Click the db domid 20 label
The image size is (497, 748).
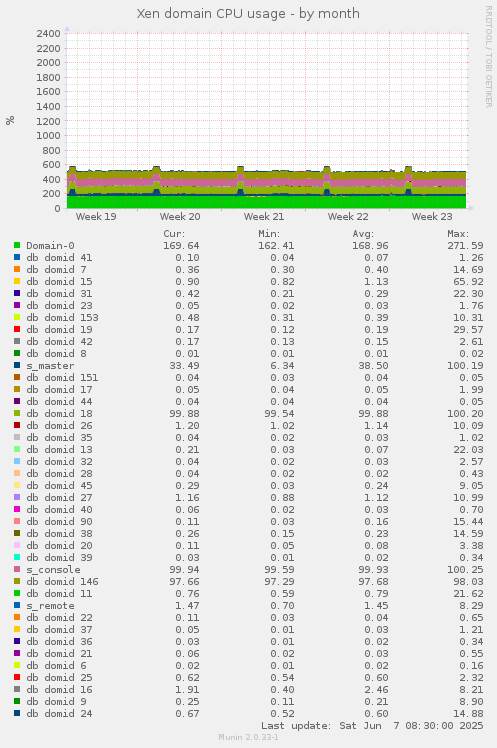[x=59, y=545]
